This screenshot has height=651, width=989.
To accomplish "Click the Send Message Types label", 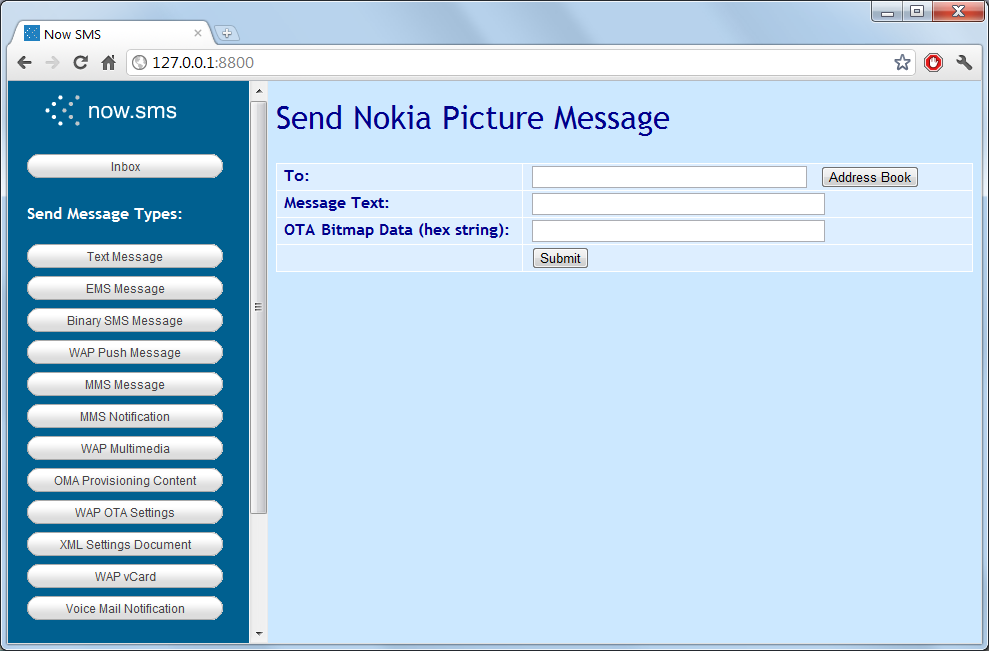I will pyautogui.click(x=104, y=214).
